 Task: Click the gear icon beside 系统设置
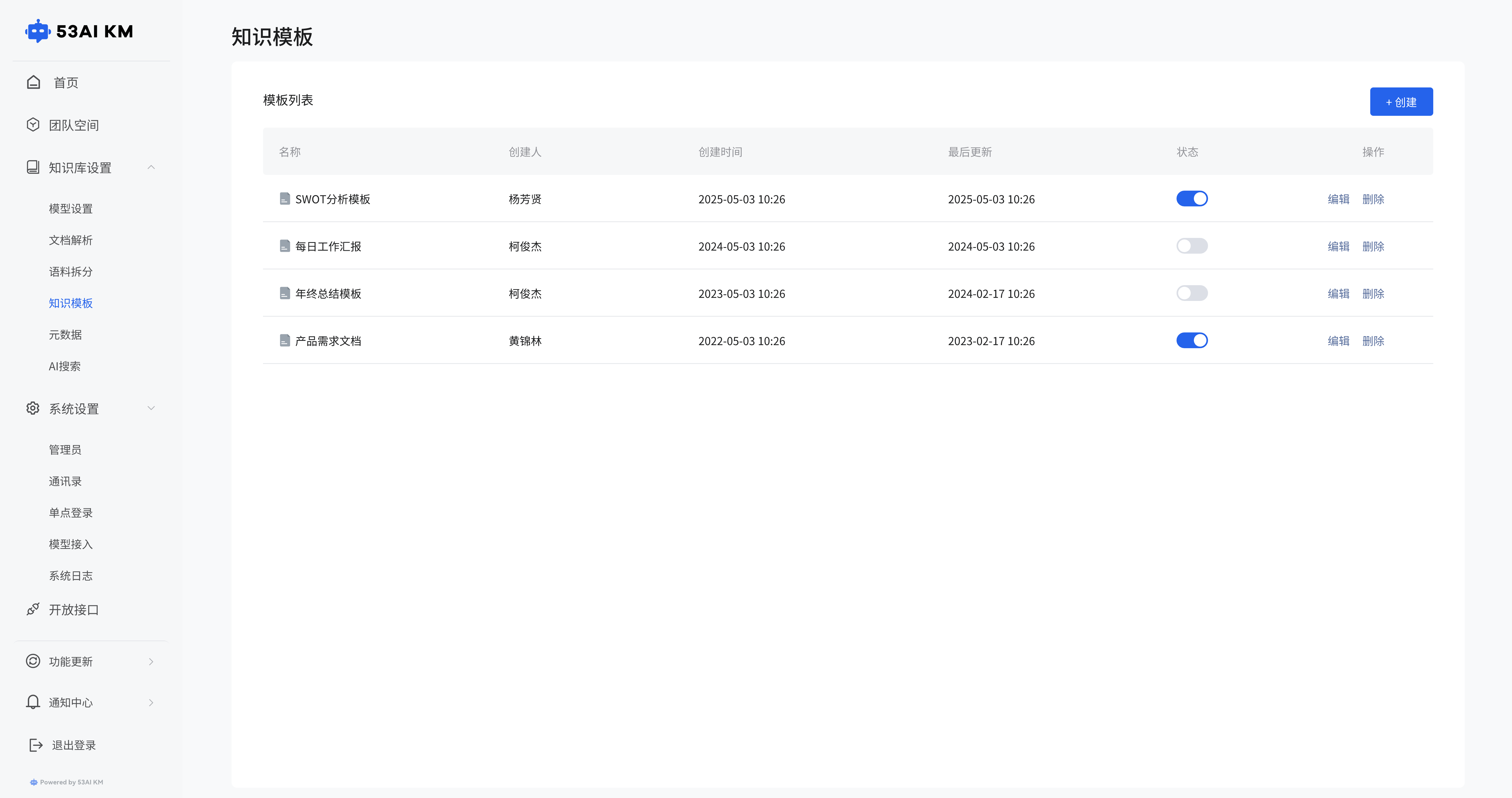(x=33, y=408)
